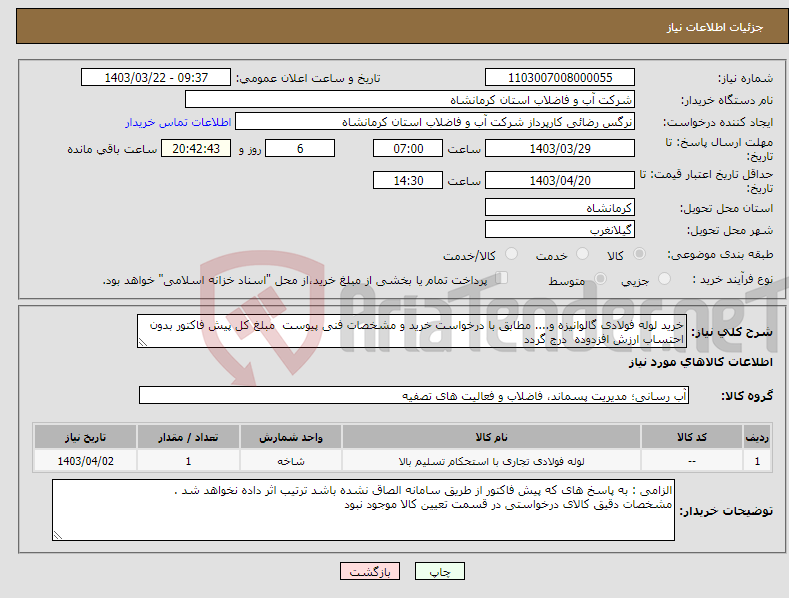Viewport: 789px width, 598px height.
Task: Grab the resize handle of description text area
Action: click(143, 342)
